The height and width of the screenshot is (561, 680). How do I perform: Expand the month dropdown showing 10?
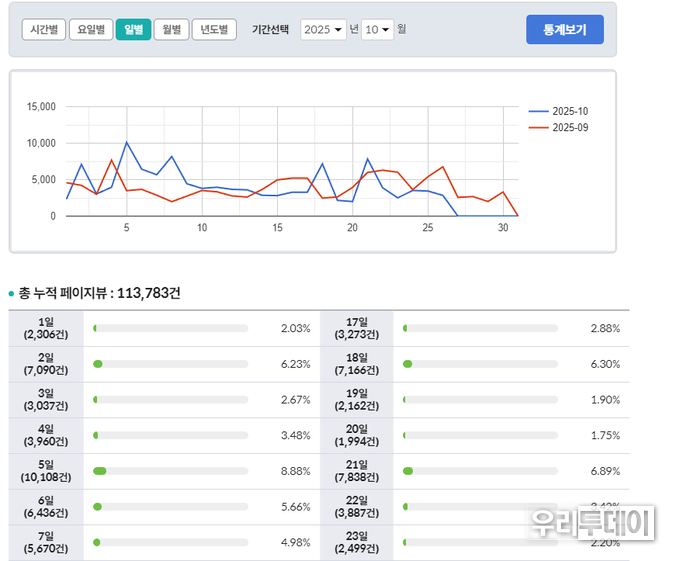[377, 30]
